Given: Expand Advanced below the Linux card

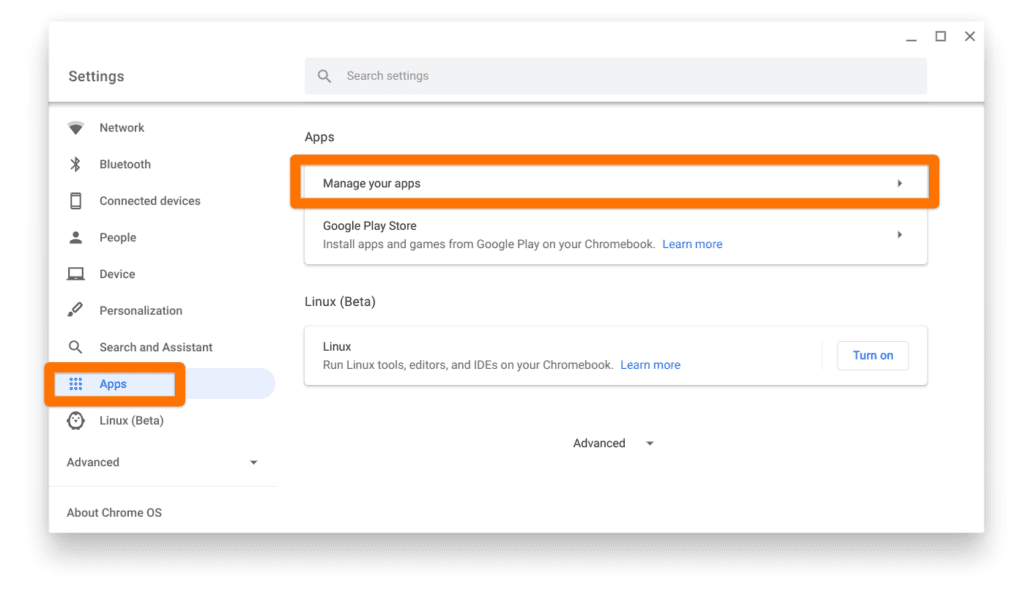Looking at the screenshot, I should click(x=613, y=443).
